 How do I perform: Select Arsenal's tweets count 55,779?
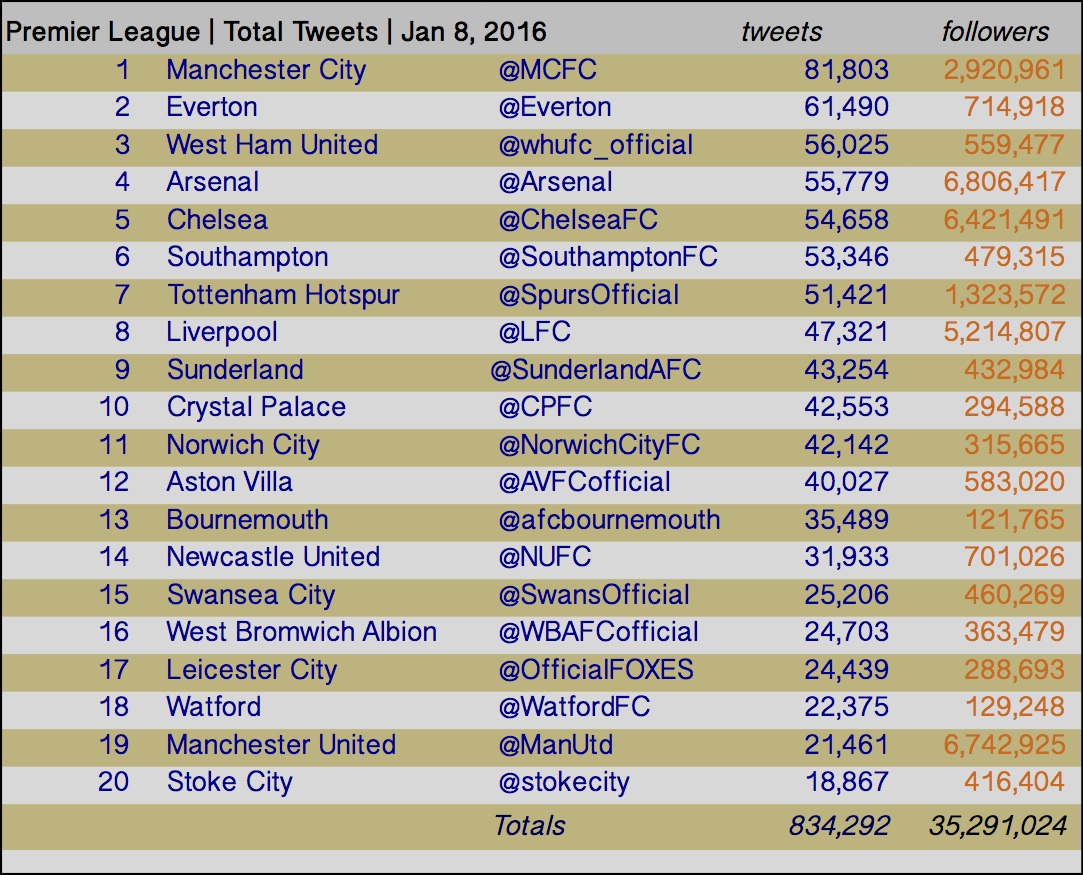coord(846,182)
